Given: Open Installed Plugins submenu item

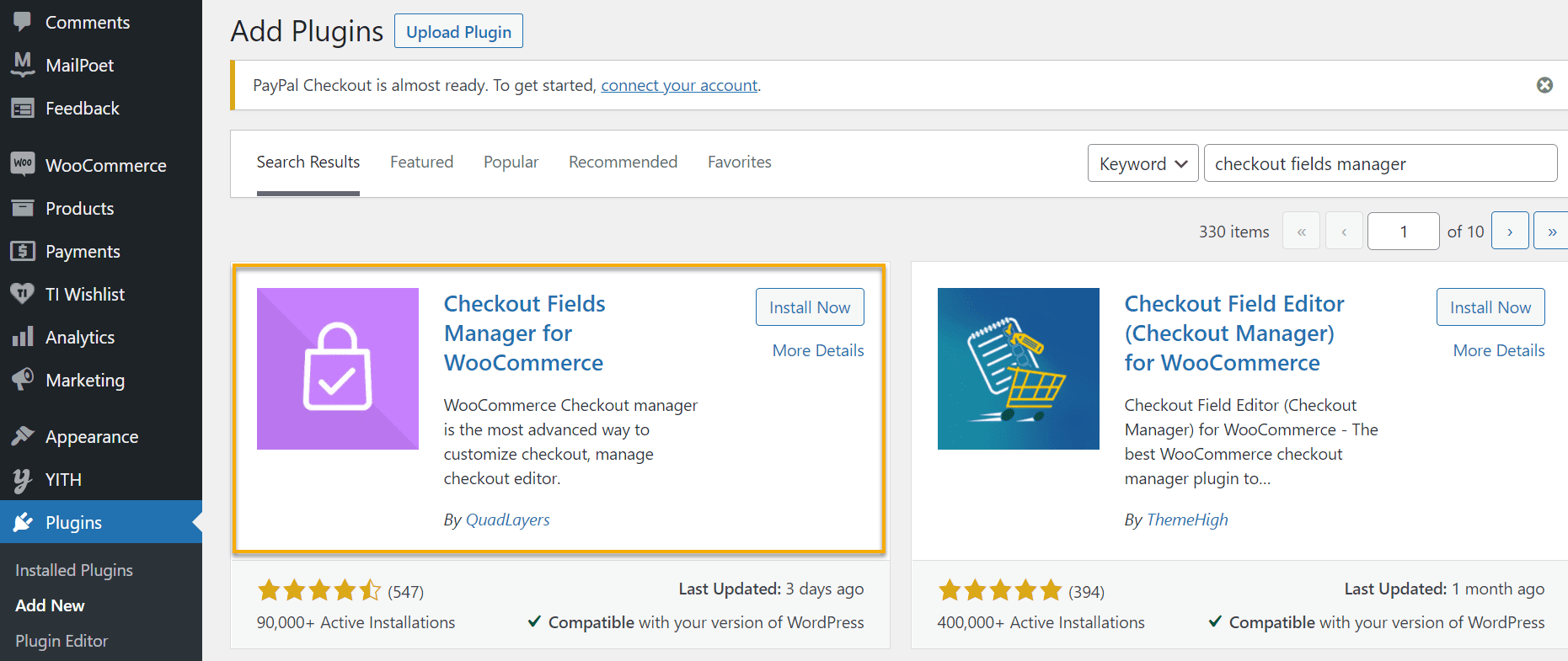Looking at the screenshot, I should coord(74,570).
